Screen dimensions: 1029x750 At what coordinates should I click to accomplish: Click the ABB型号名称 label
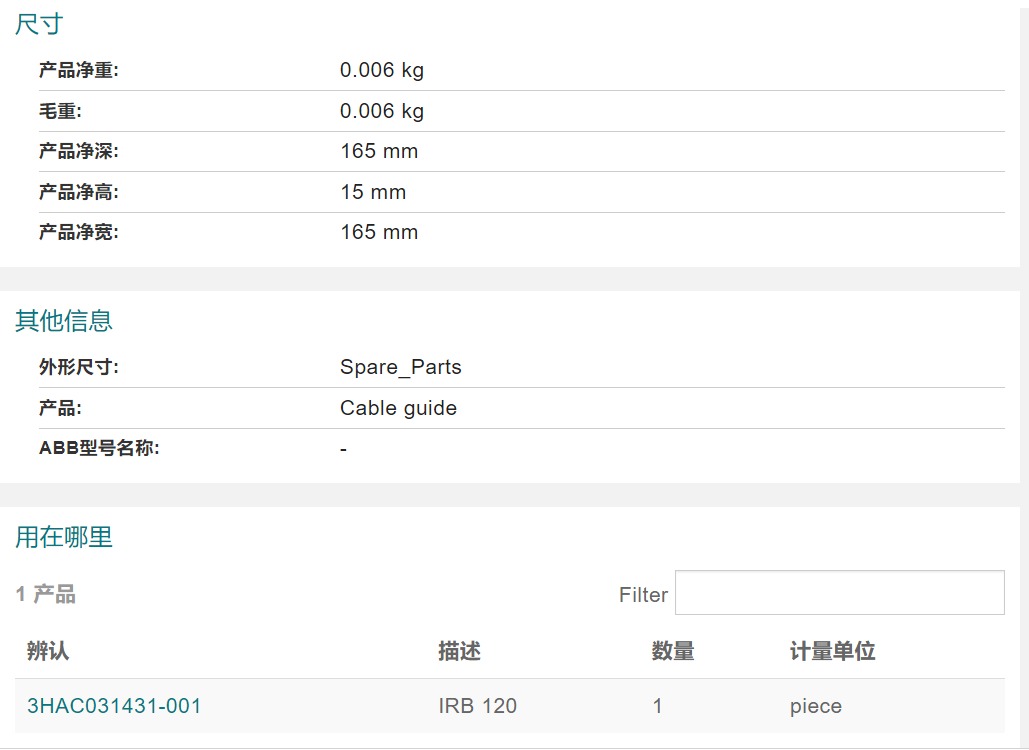(x=99, y=448)
